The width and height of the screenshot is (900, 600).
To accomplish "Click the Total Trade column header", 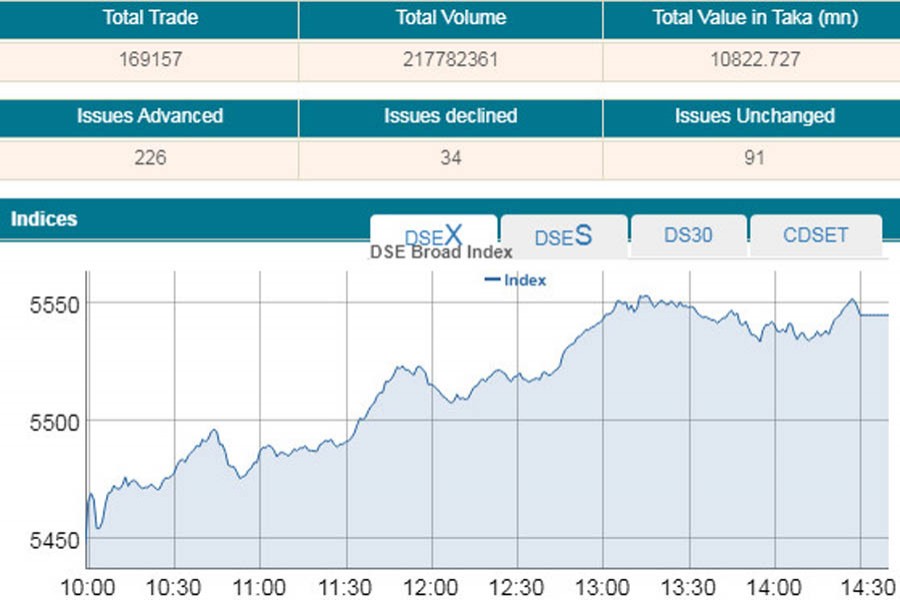I will click(149, 18).
